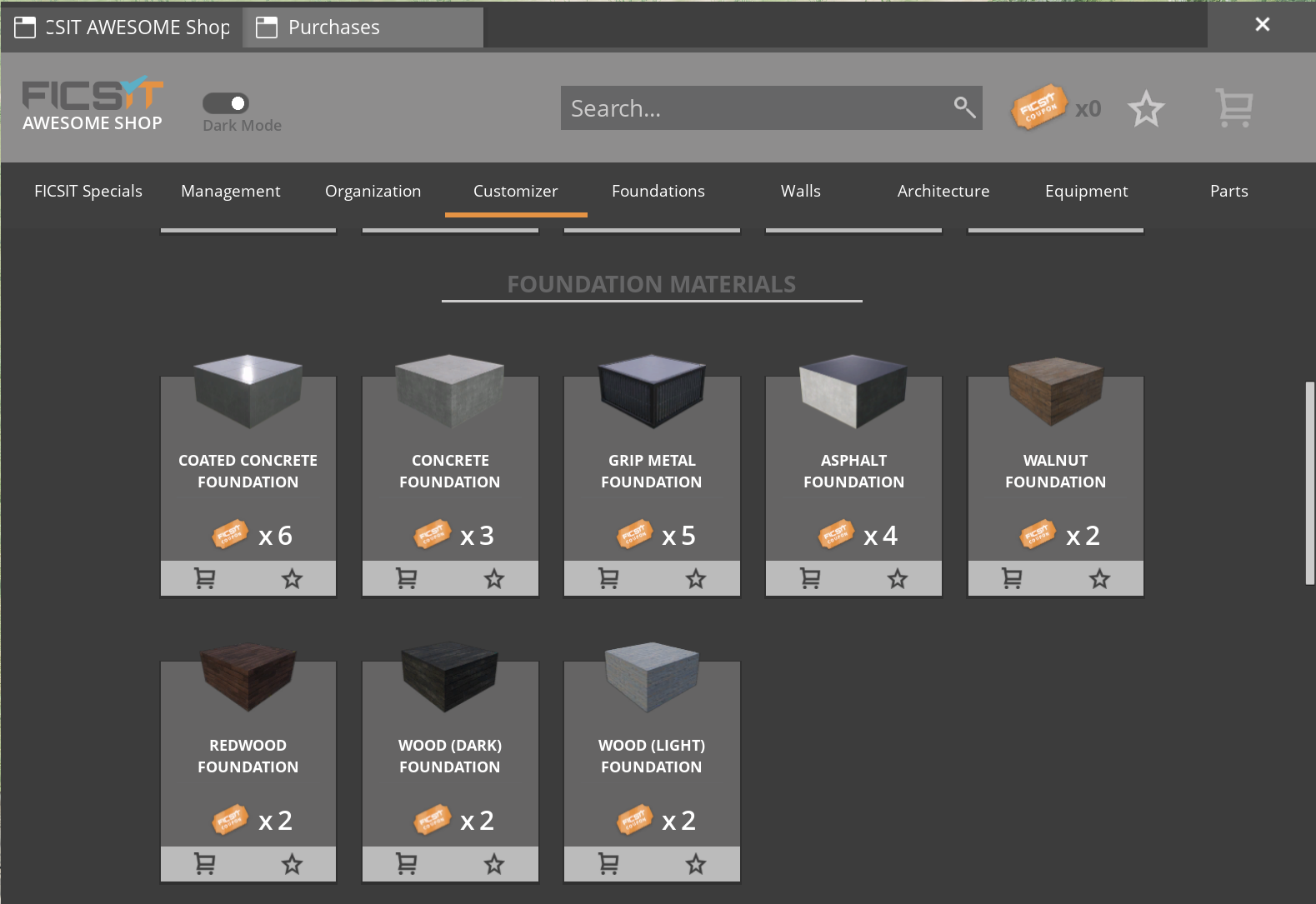
Task: Add Wood (Dark) Foundation to cart
Action: coord(407,864)
